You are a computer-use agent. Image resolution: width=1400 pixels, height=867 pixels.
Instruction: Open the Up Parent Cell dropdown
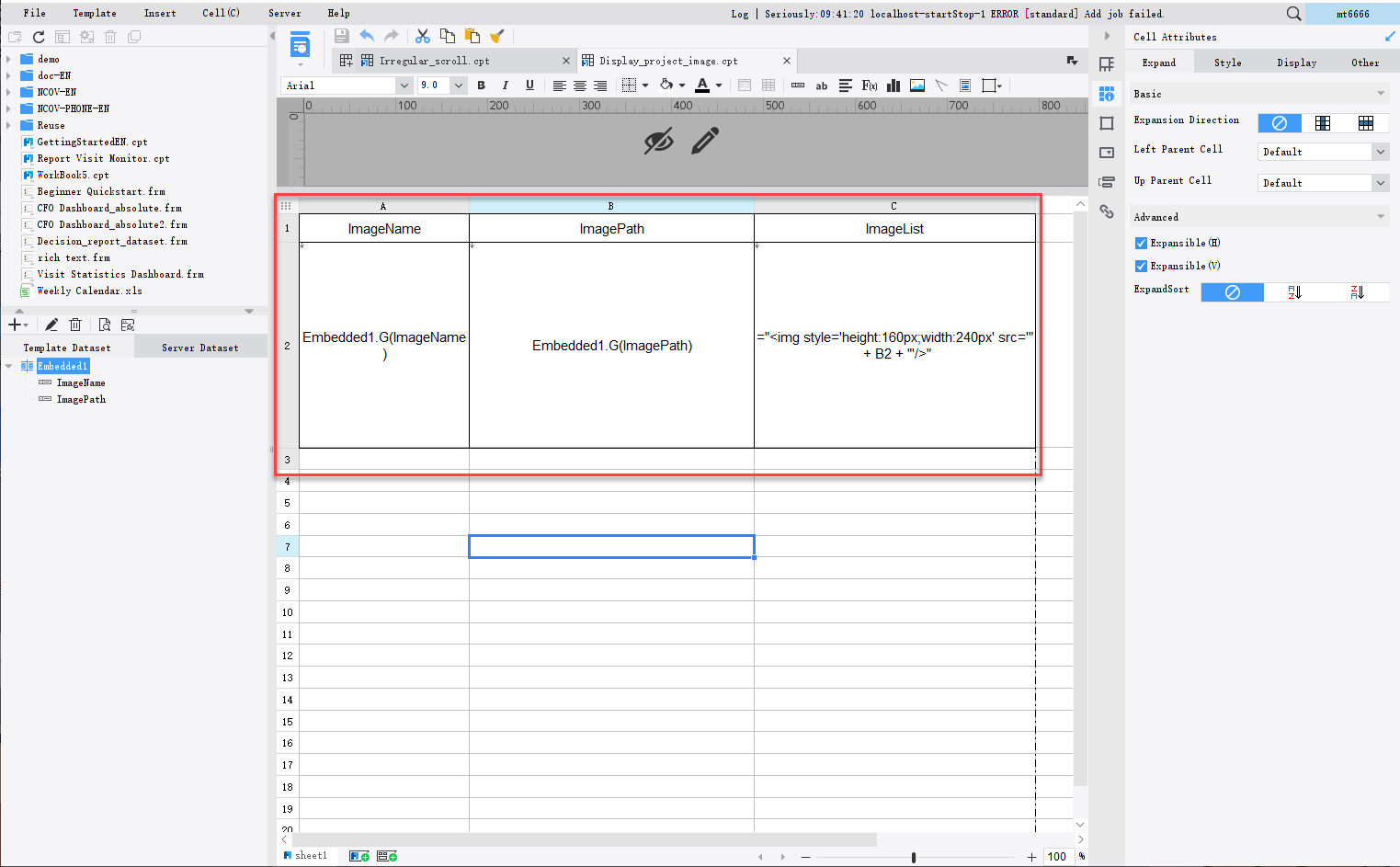1381,182
